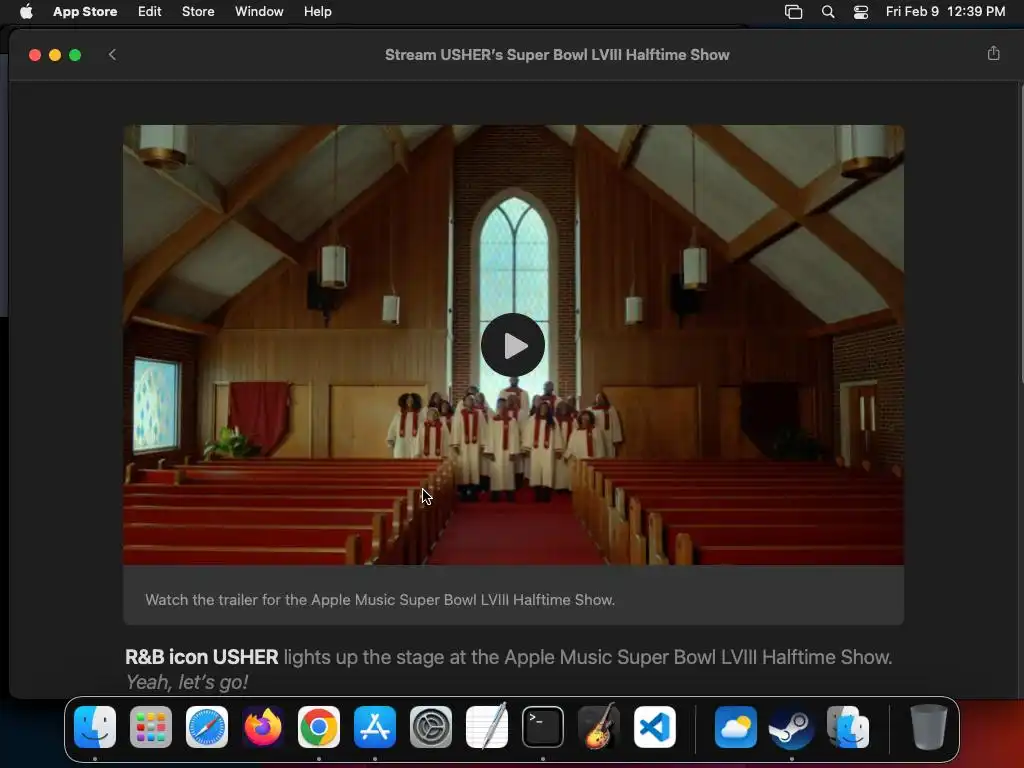Open TextEdit from the Dock
Image resolution: width=1024 pixels, height=768 pixels.
(x=487, y=727)
